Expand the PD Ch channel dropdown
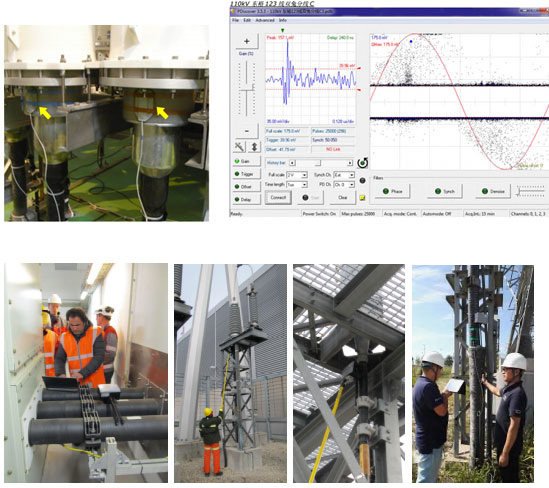Viewport: 549px width, 488px height. point(344,184)
